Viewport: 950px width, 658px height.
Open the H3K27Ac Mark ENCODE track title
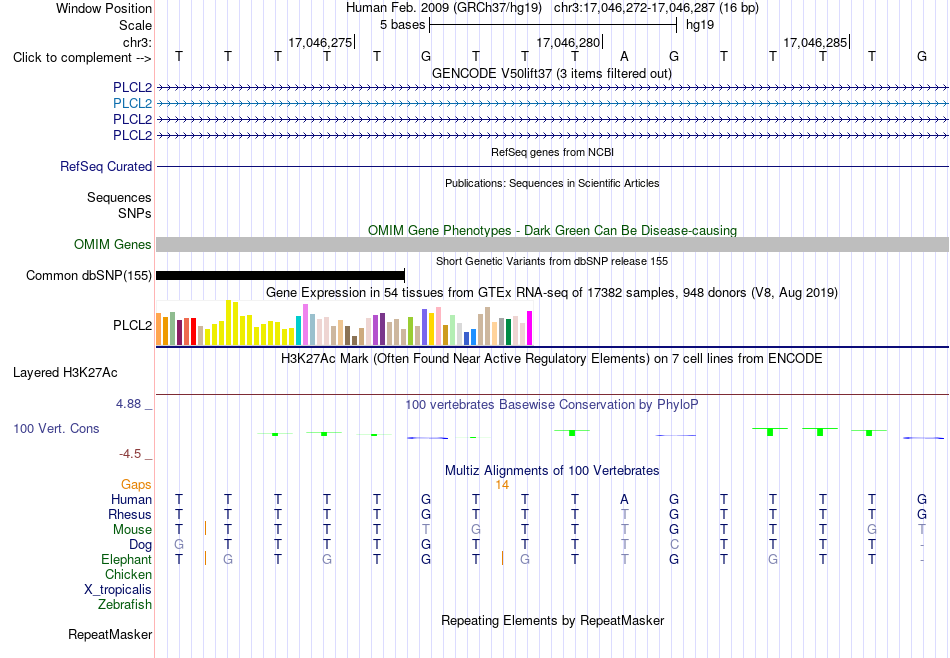pyautogui.click(x=552, y=358)
